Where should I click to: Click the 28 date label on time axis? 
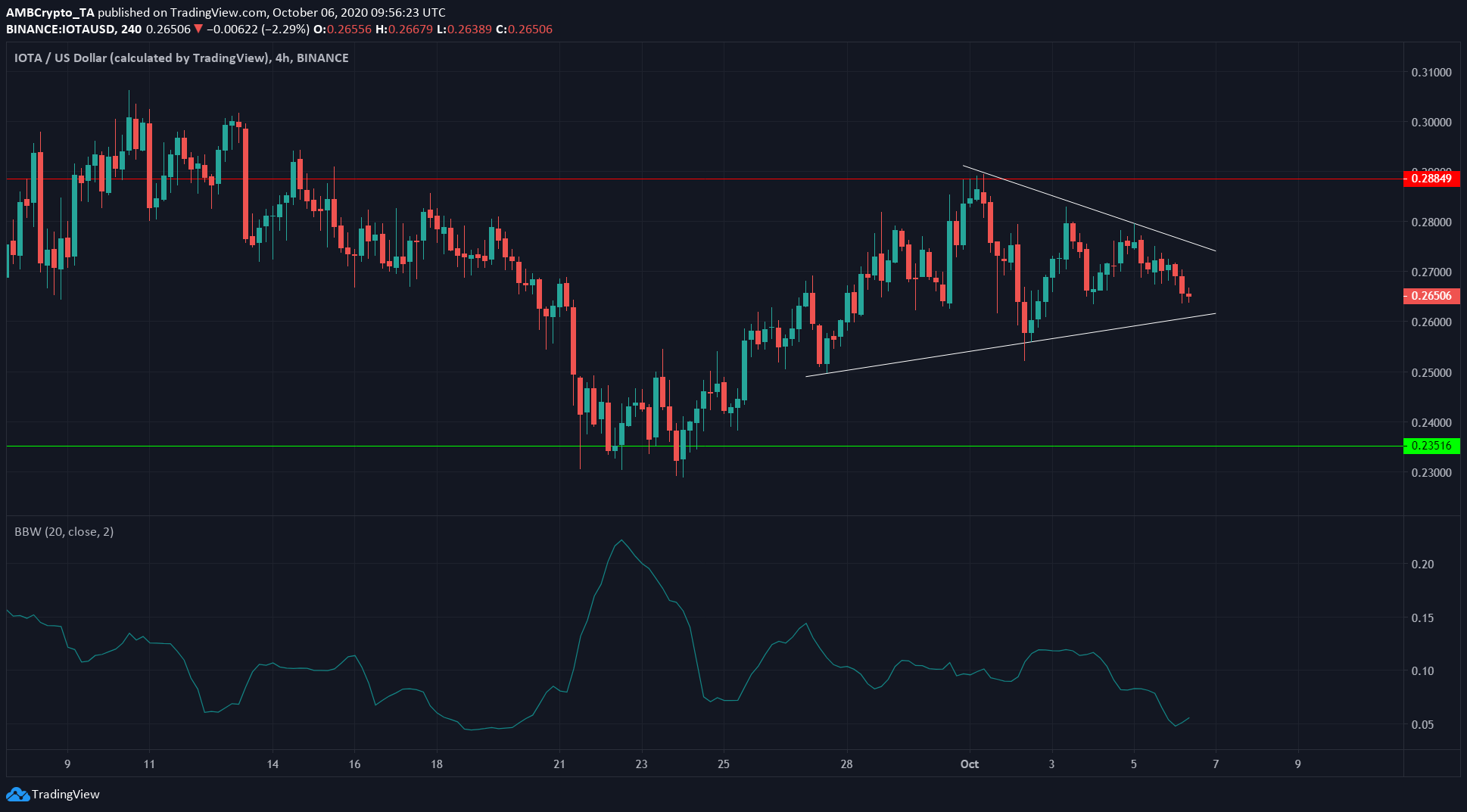846,764
